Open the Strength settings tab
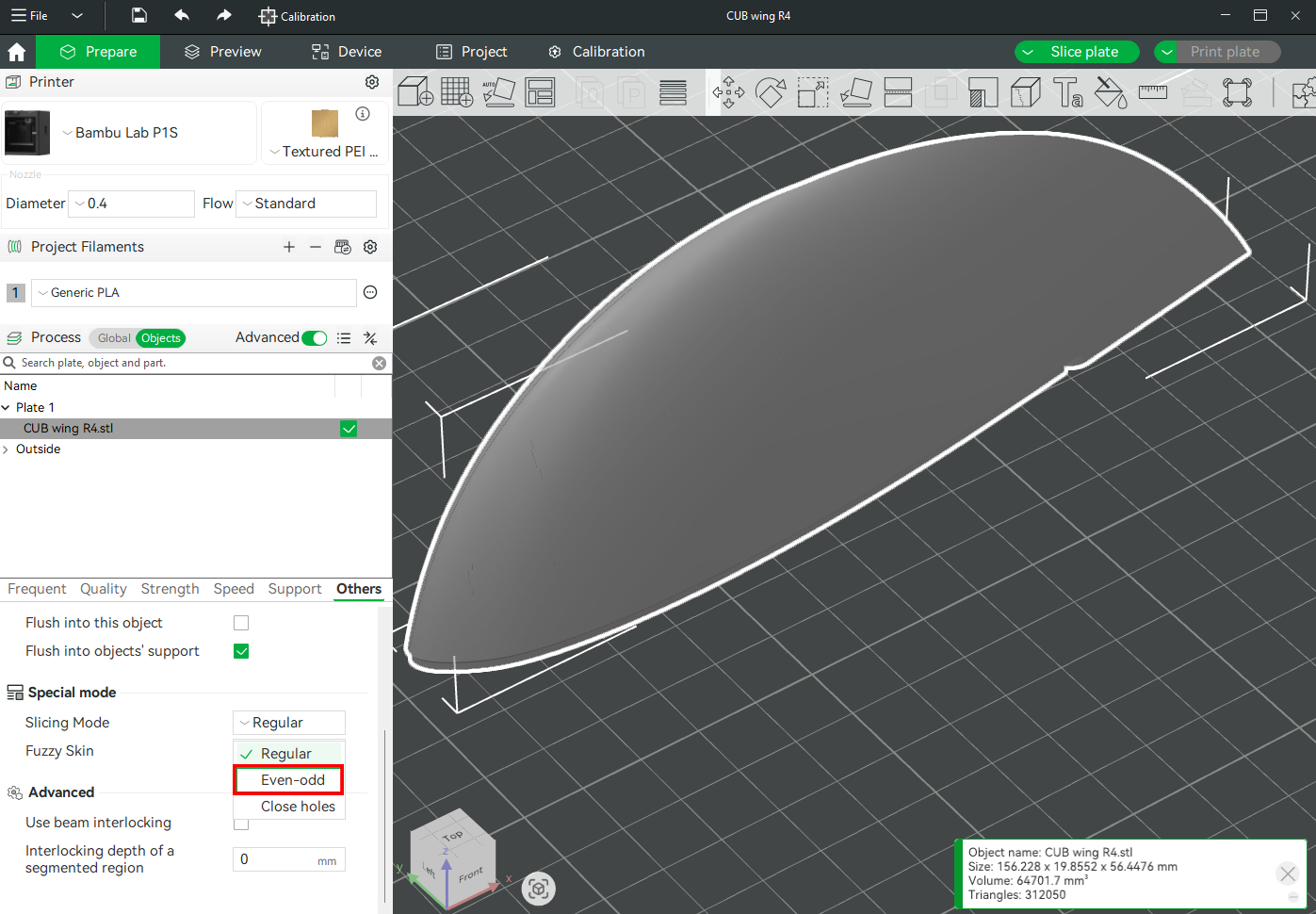The width and height of the screenshot is (1316, 914). [x=170, y=589]
